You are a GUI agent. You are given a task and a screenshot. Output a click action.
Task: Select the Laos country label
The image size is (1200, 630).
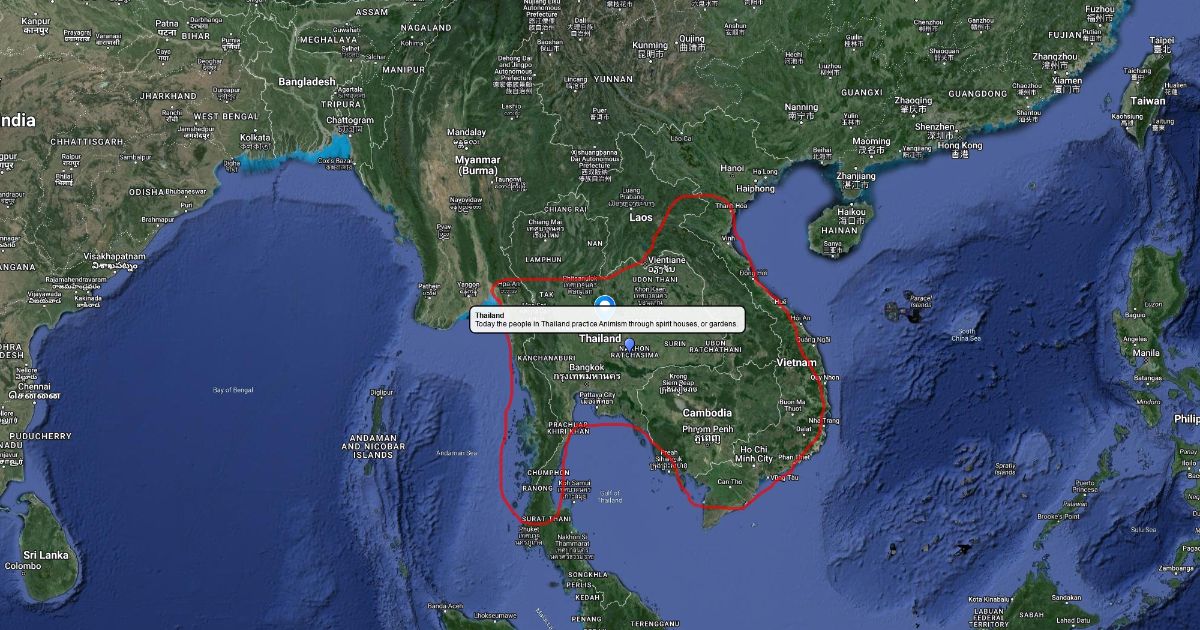pyautogui.click(x=640, y=217)
